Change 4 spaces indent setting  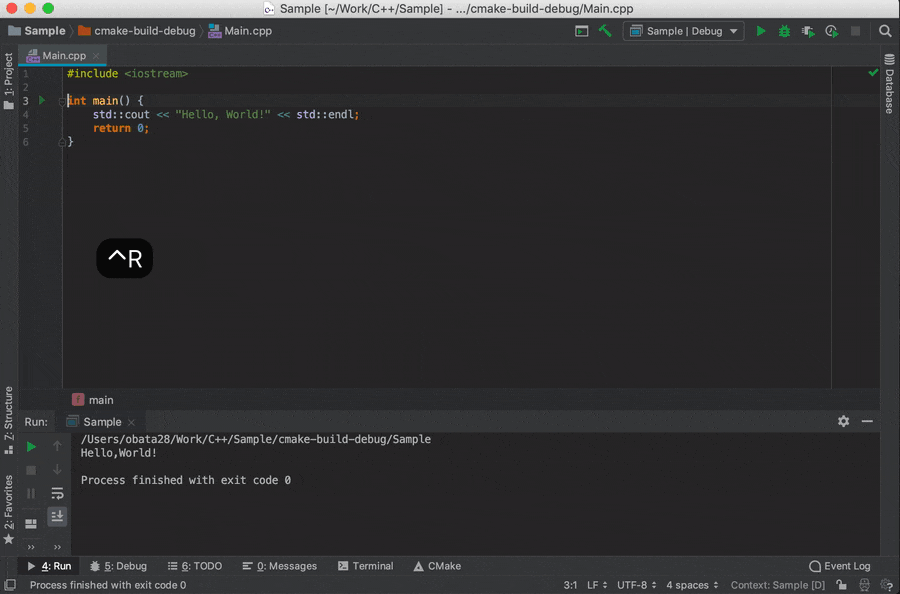(692, 585)
